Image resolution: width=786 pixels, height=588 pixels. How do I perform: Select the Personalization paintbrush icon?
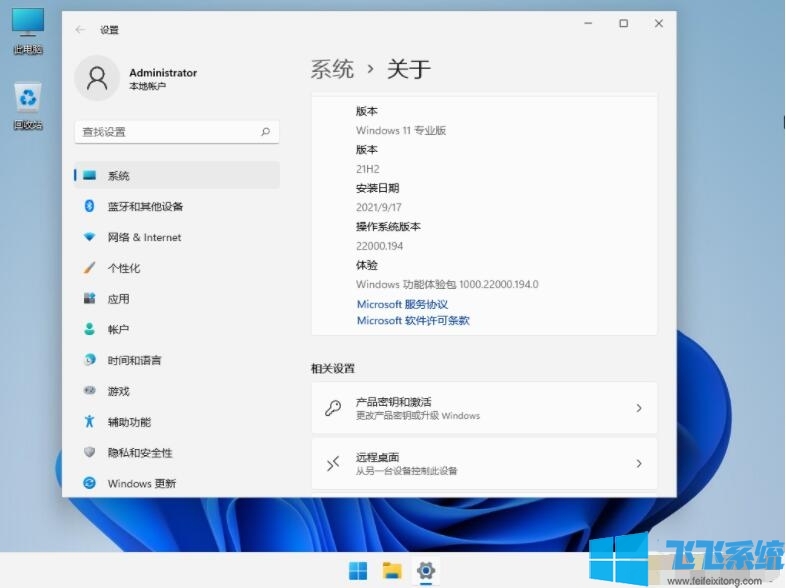click(89, 268)
